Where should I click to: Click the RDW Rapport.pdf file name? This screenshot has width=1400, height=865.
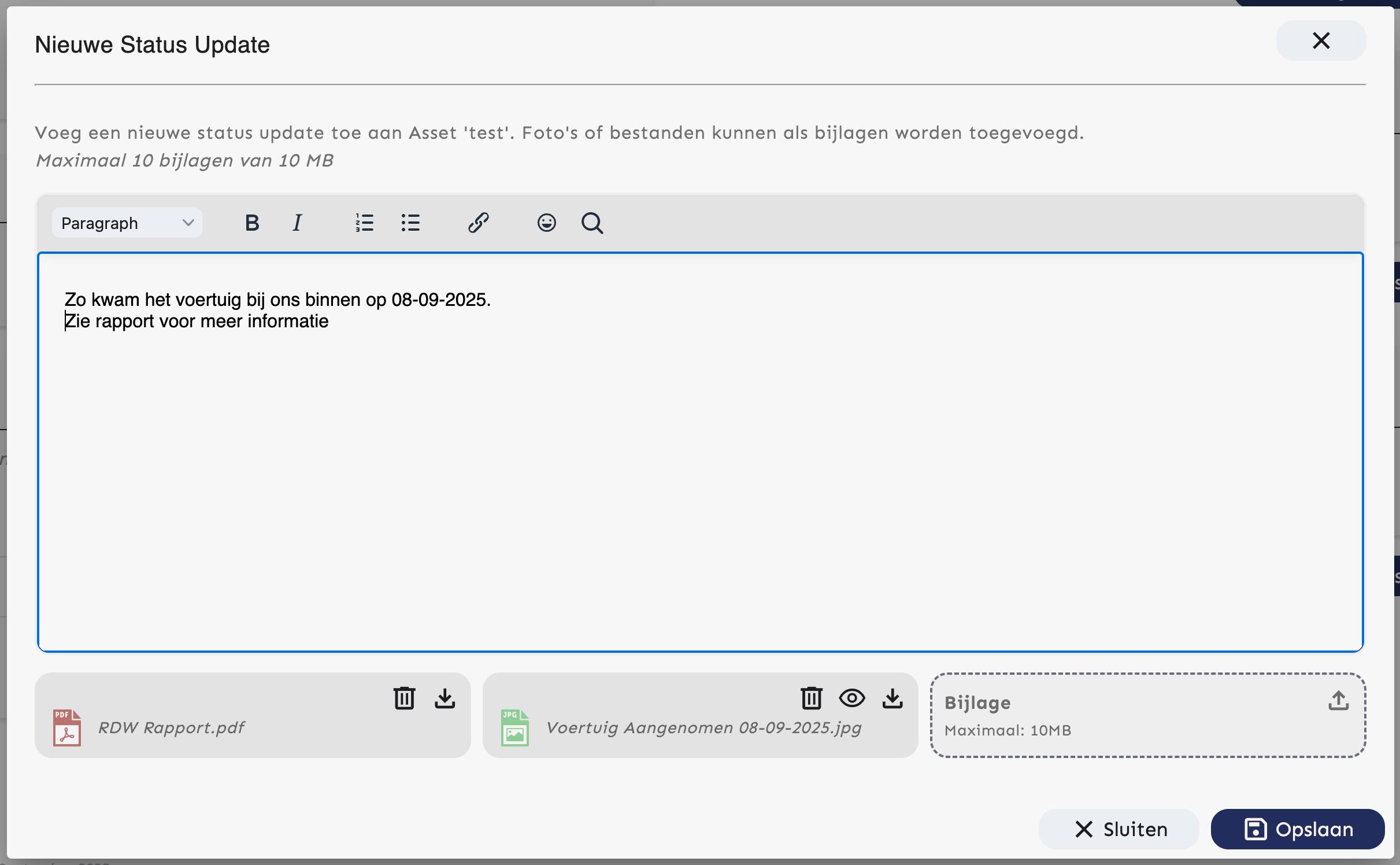coord(172,727)
